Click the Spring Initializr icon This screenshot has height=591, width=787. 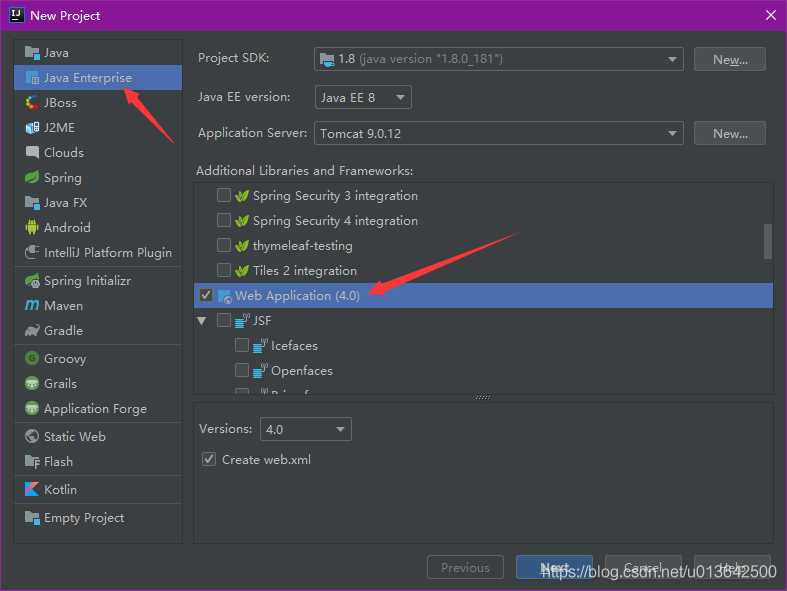32,281
